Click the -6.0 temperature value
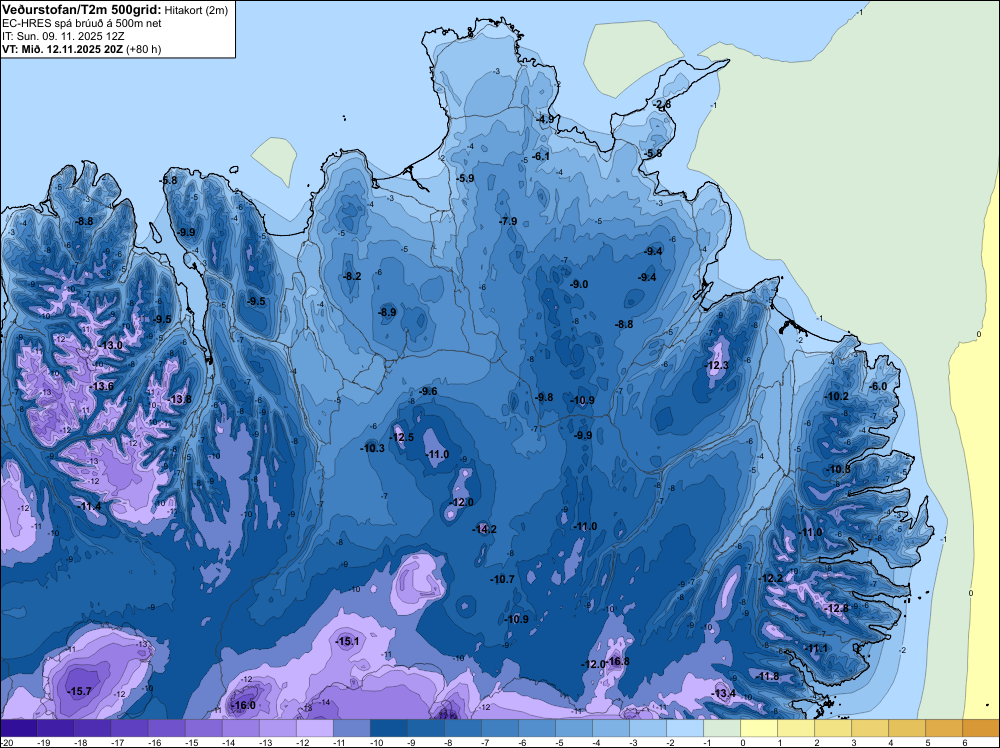The width and height of the screenshot is (1000, 748). point(879,386)
